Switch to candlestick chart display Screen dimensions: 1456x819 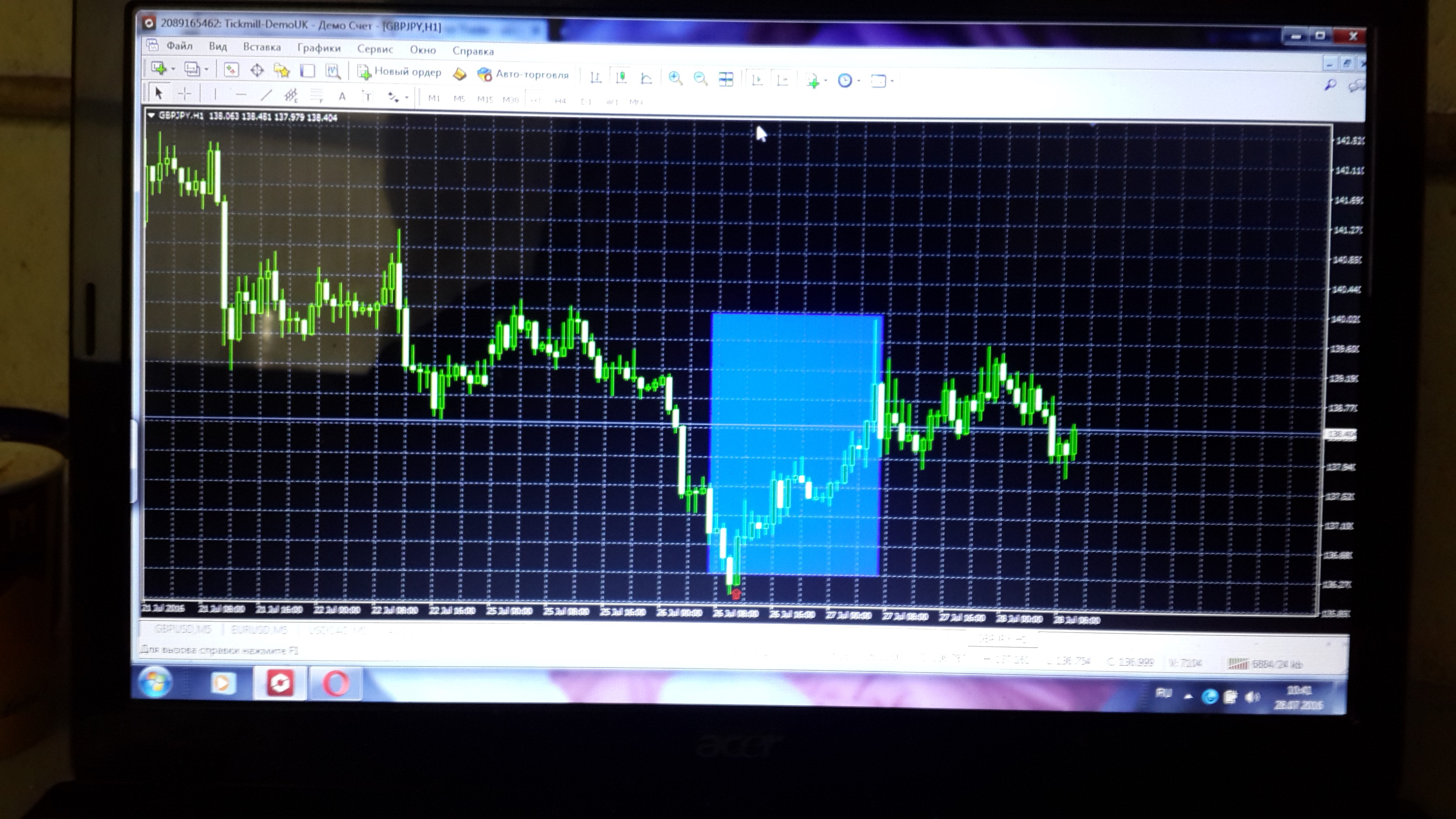(621, 77)
